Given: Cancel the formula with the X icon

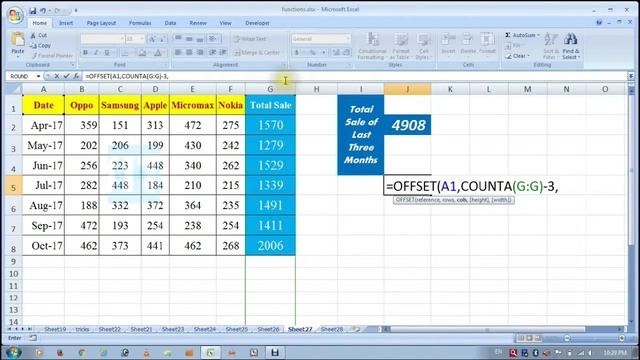Looking at the screenshot, I should click(57, 76).
